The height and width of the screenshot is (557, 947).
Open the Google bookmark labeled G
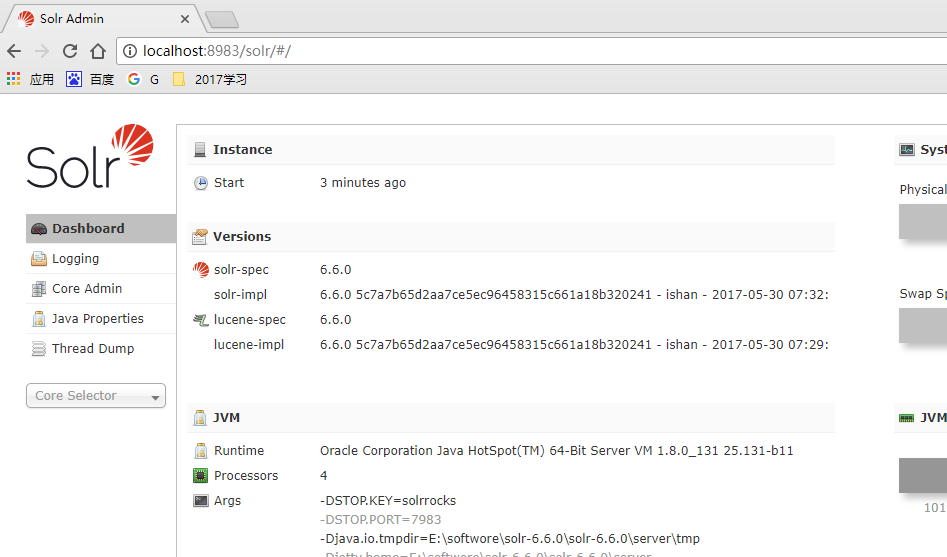tap(144, 79)
